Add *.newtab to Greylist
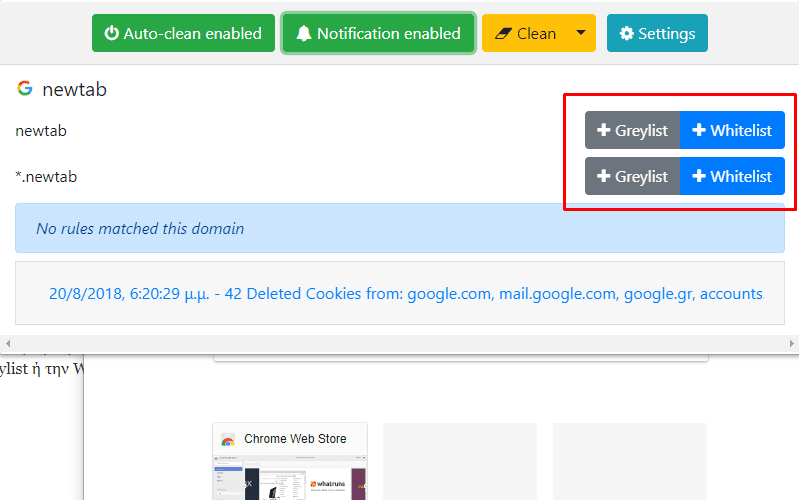Screen dimensions: 799x500 (632, 176)
